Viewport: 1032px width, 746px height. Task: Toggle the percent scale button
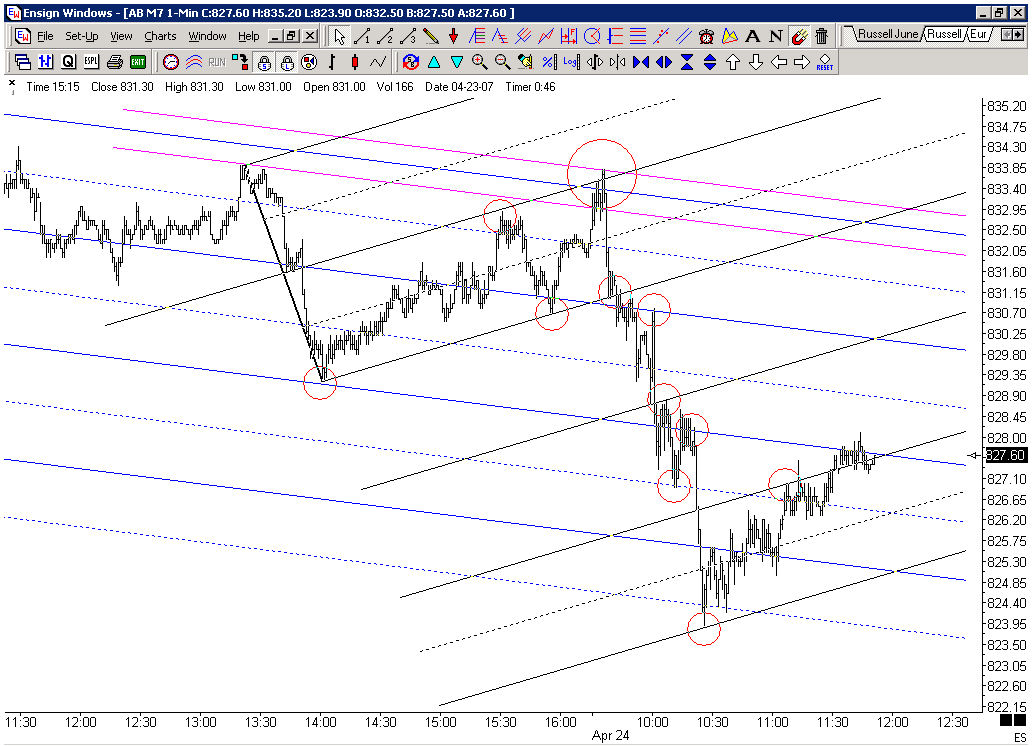point(549,62)
